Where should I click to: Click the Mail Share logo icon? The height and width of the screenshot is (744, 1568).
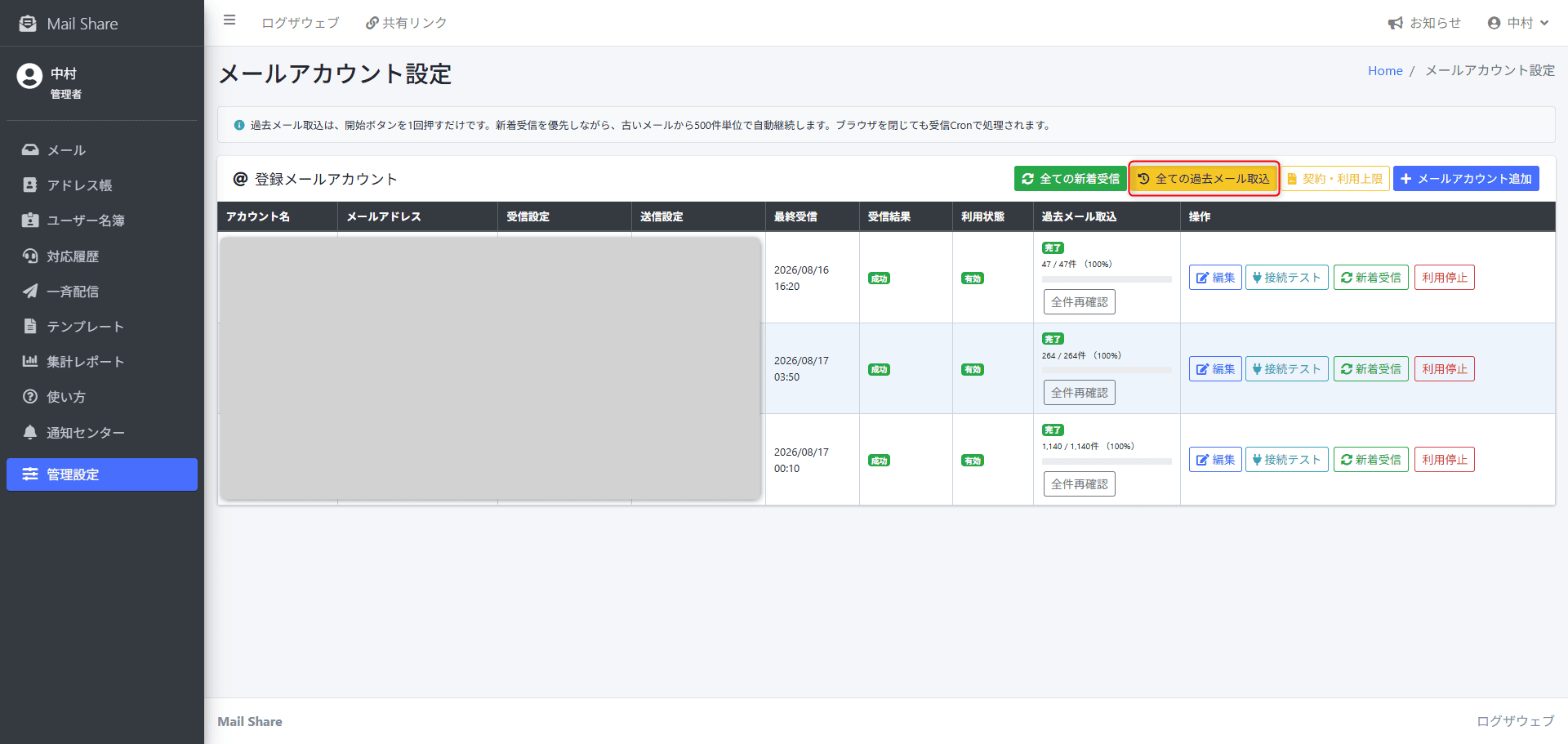(28, 24)
